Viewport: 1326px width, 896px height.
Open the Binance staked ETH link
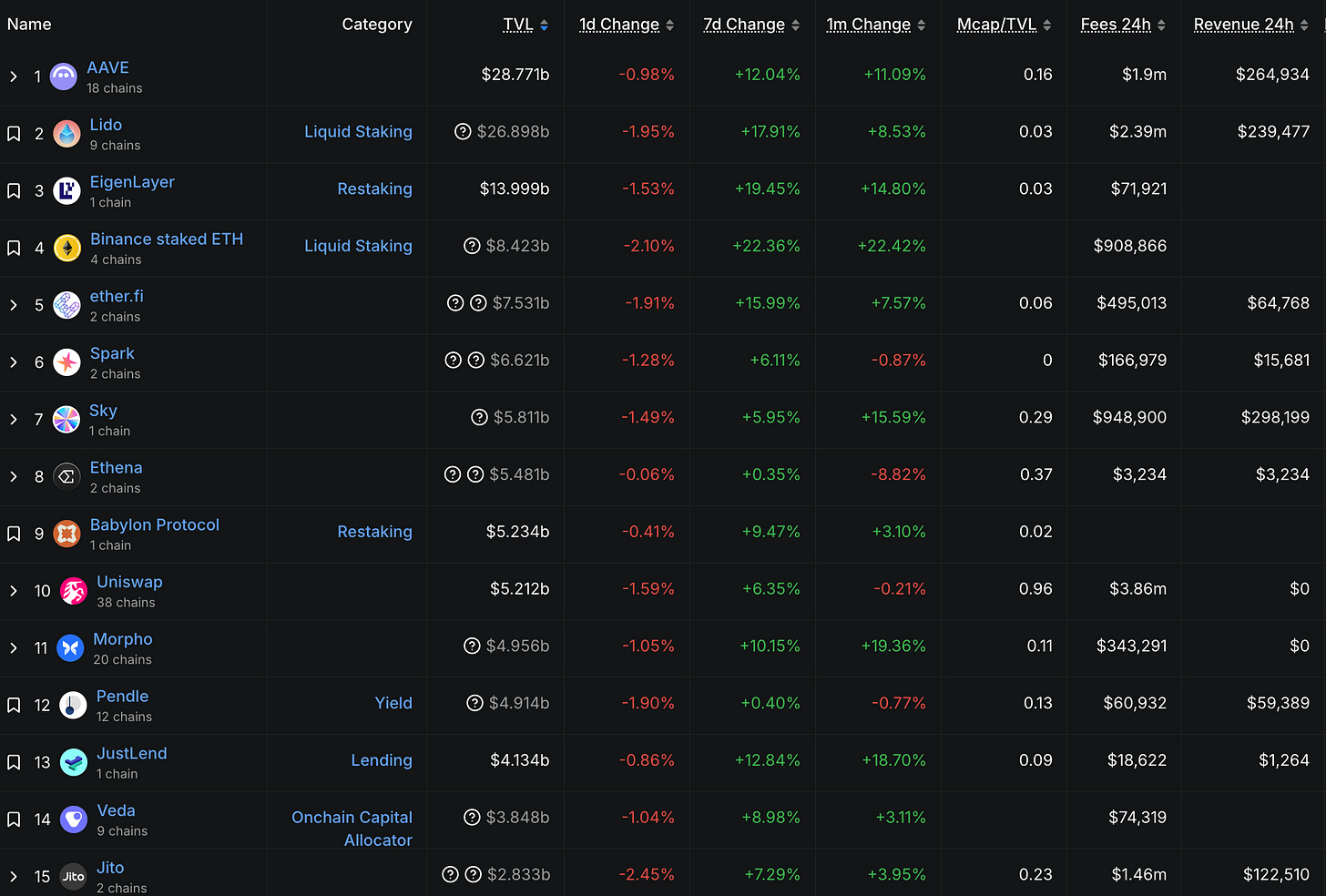(x=167, y=239)
